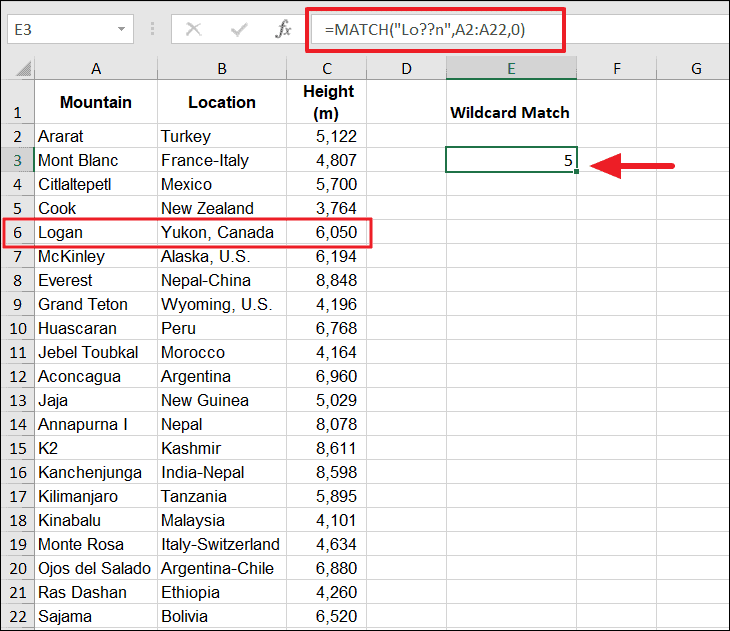Click the cell containing Monte Rosa
Image resolution: width=730 pixels, height=631 pixels.
[96, 544]
